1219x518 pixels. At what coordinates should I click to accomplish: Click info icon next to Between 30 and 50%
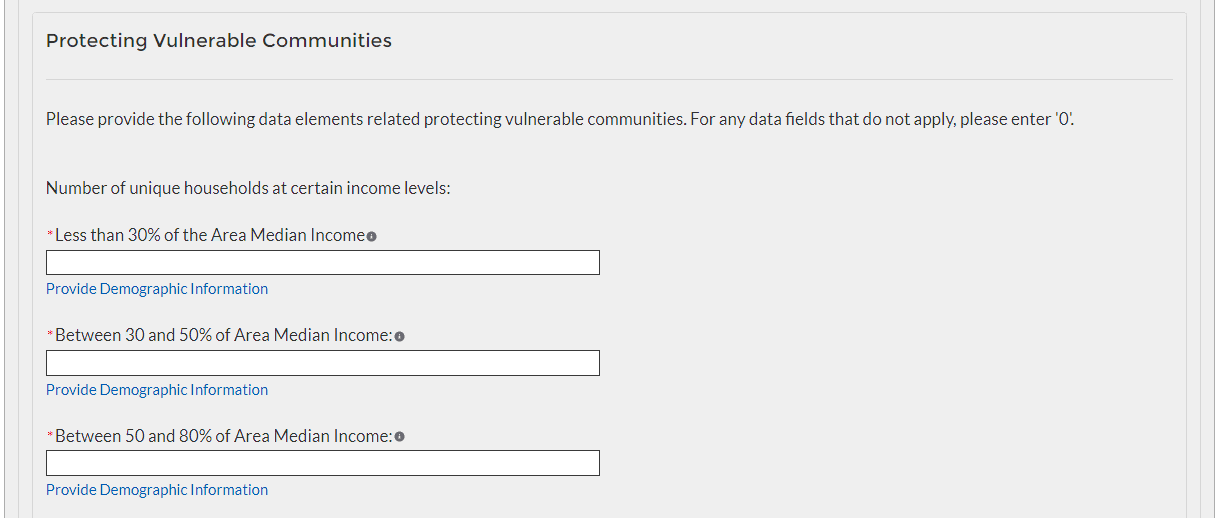tap(399, 337)
